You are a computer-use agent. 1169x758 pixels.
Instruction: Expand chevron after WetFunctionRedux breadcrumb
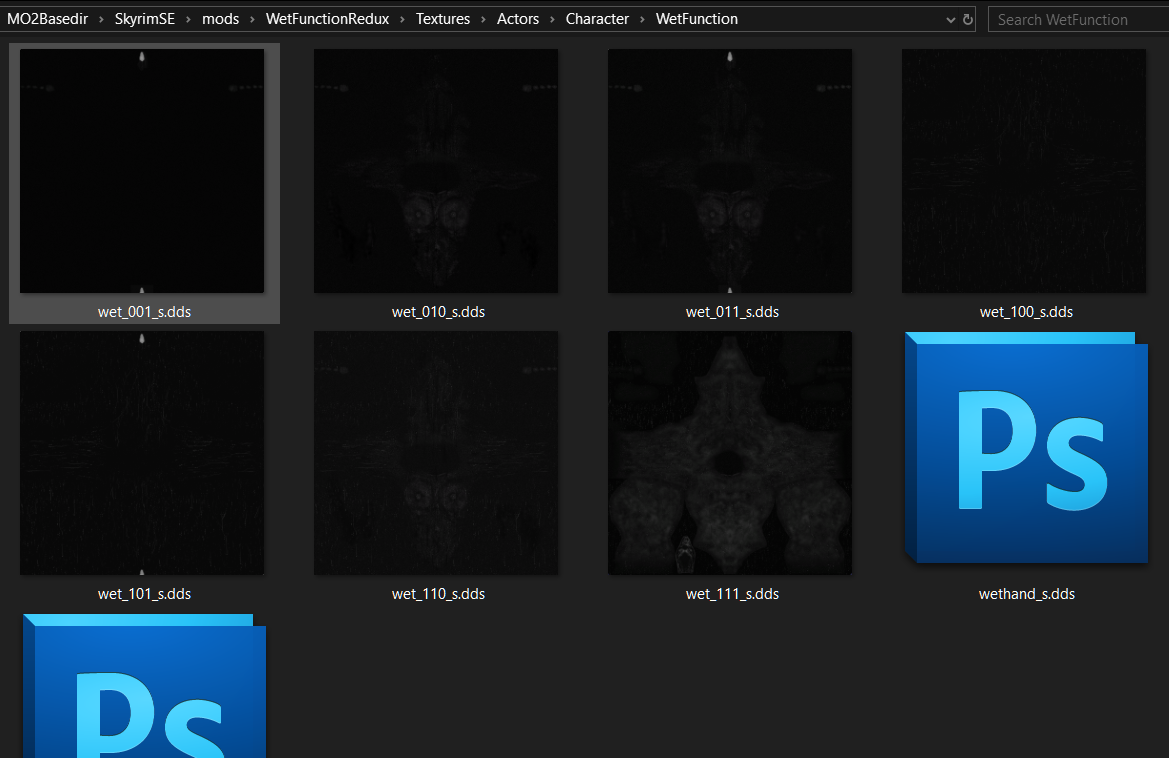pyautogui.click(x=402, y=19)
